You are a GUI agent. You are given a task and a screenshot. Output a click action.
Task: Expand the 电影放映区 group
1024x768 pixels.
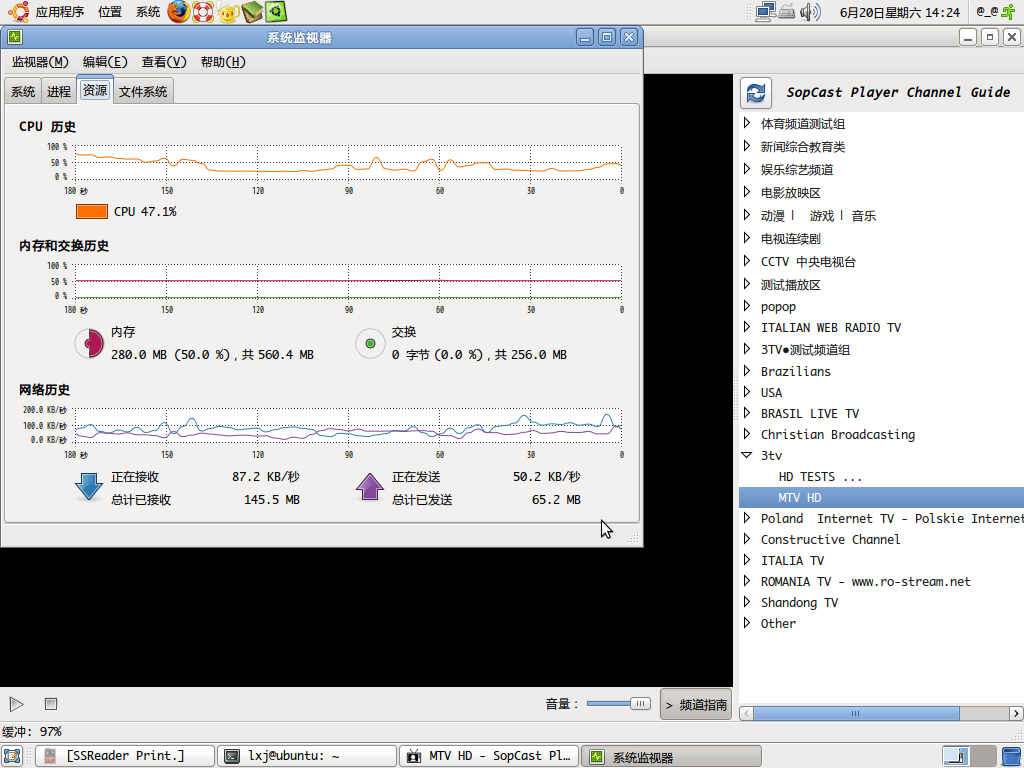pyautogui.click(x=747, y=191)
